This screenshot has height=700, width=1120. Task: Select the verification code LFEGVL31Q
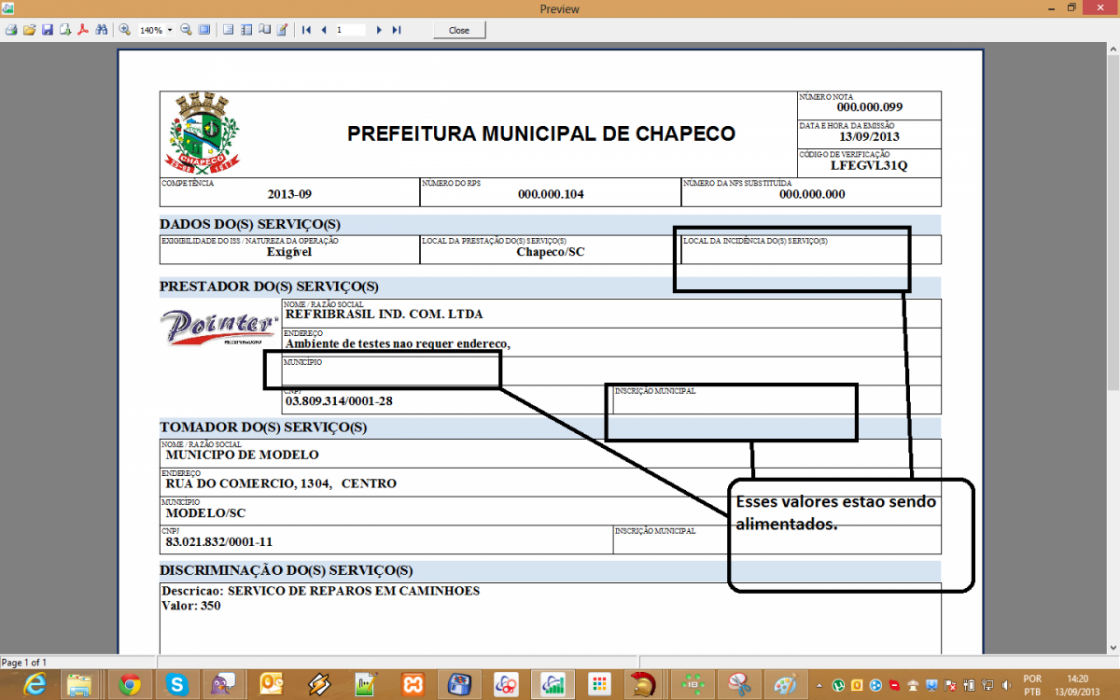pos(869,166)
